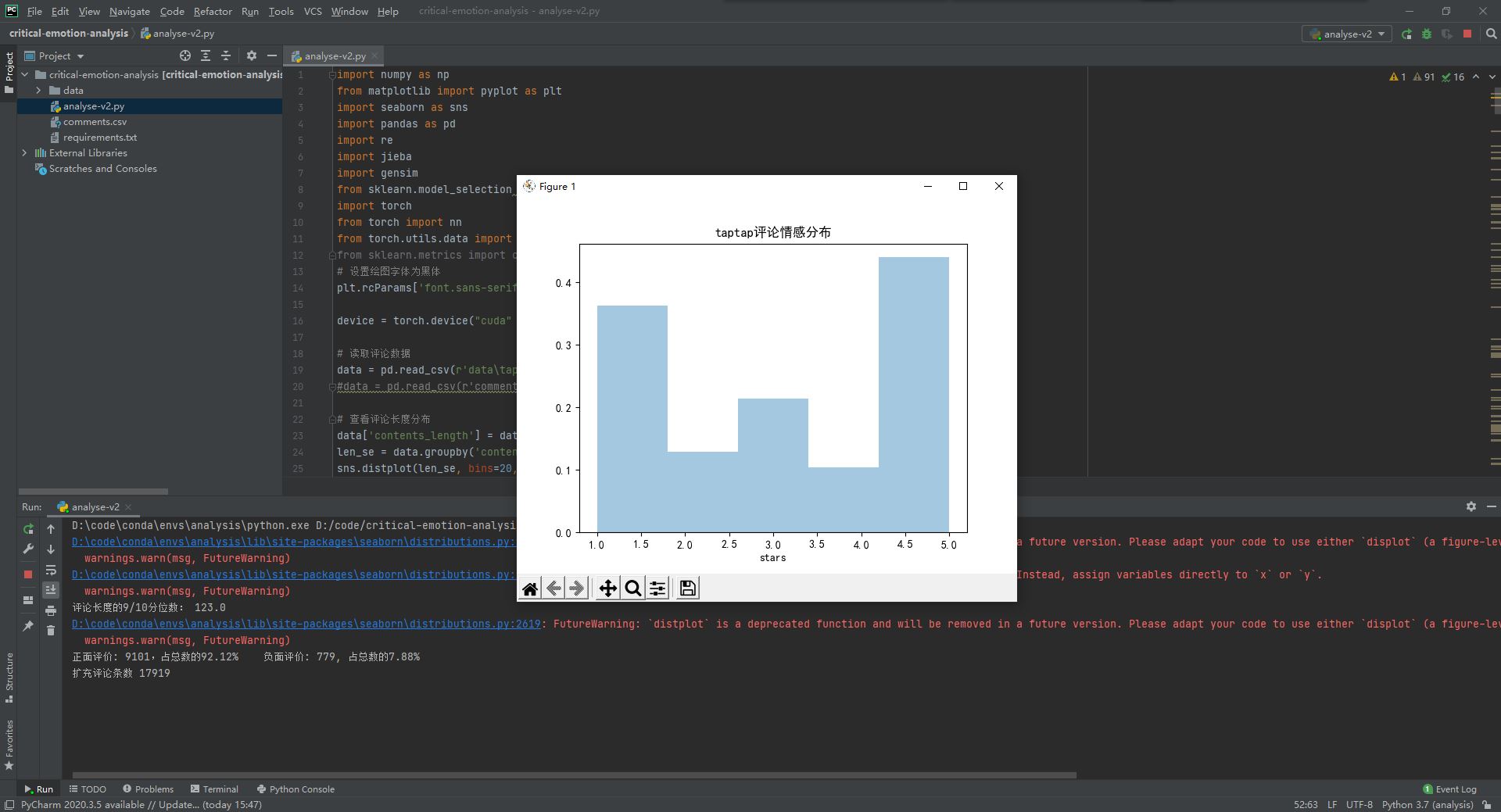The height and width of the screenshot is (812, 1501).
Task: Close the analyse-v2 Run tab
Action: tap(128, 506)
